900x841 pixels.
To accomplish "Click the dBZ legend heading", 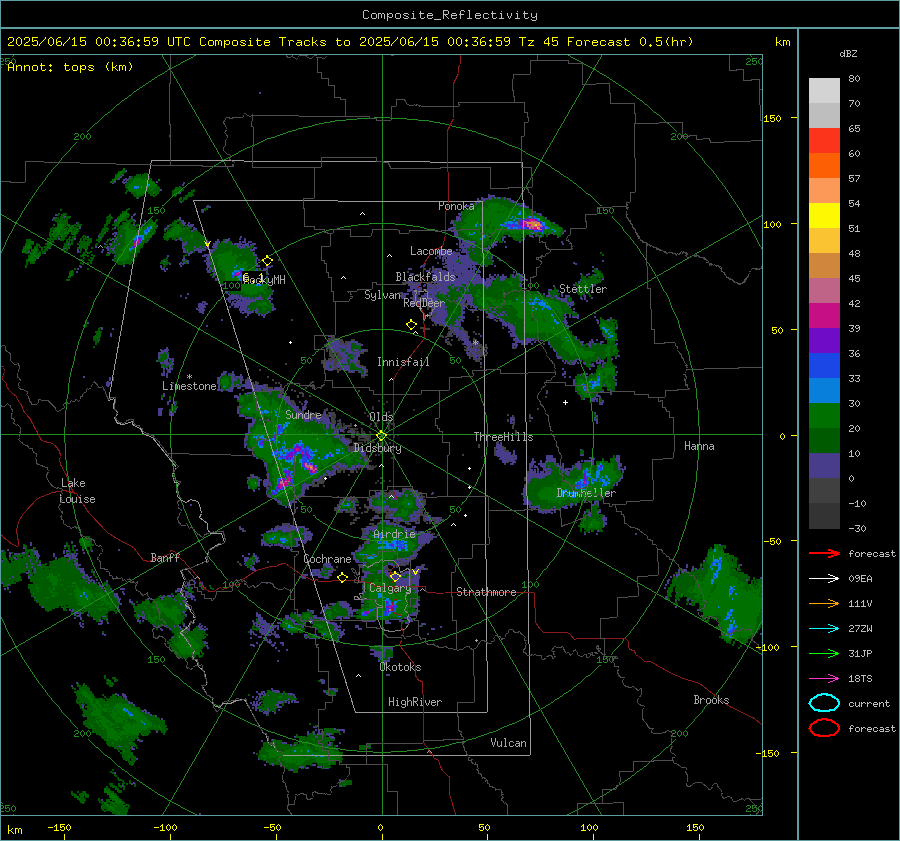I will pos(848,53).
